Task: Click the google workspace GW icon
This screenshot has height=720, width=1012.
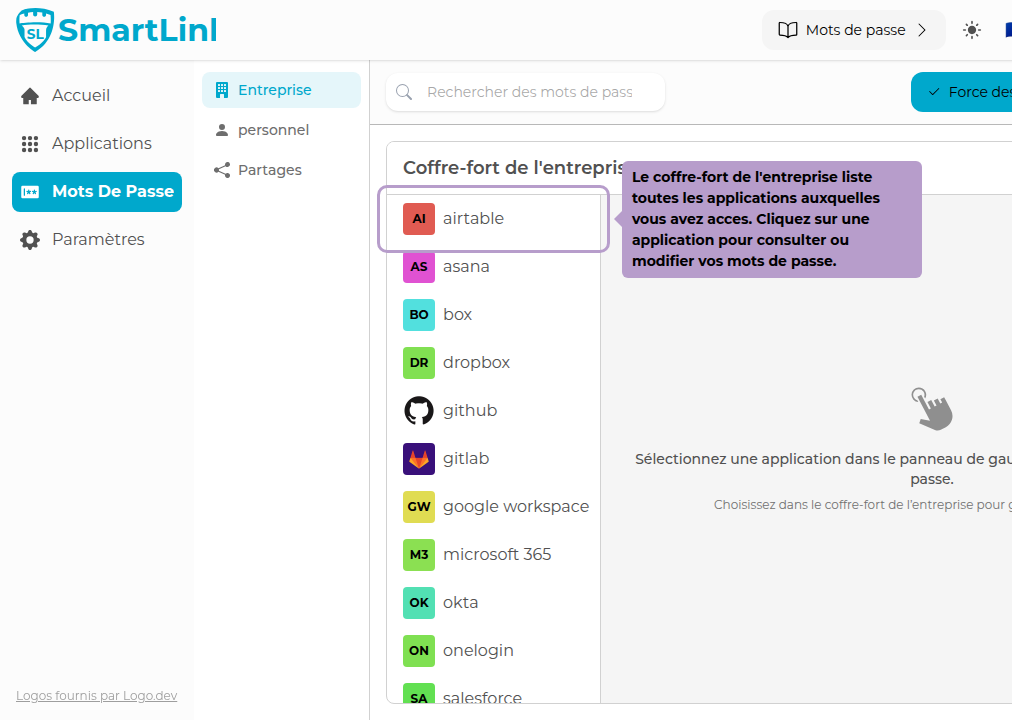Action: click(418, 506)
